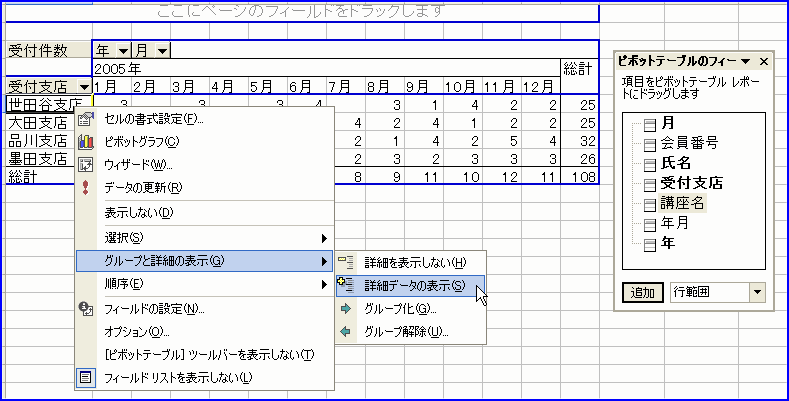Click the 10月 column header
The width and height of the screenshot is (789, 401).
[x=463, y=87]
